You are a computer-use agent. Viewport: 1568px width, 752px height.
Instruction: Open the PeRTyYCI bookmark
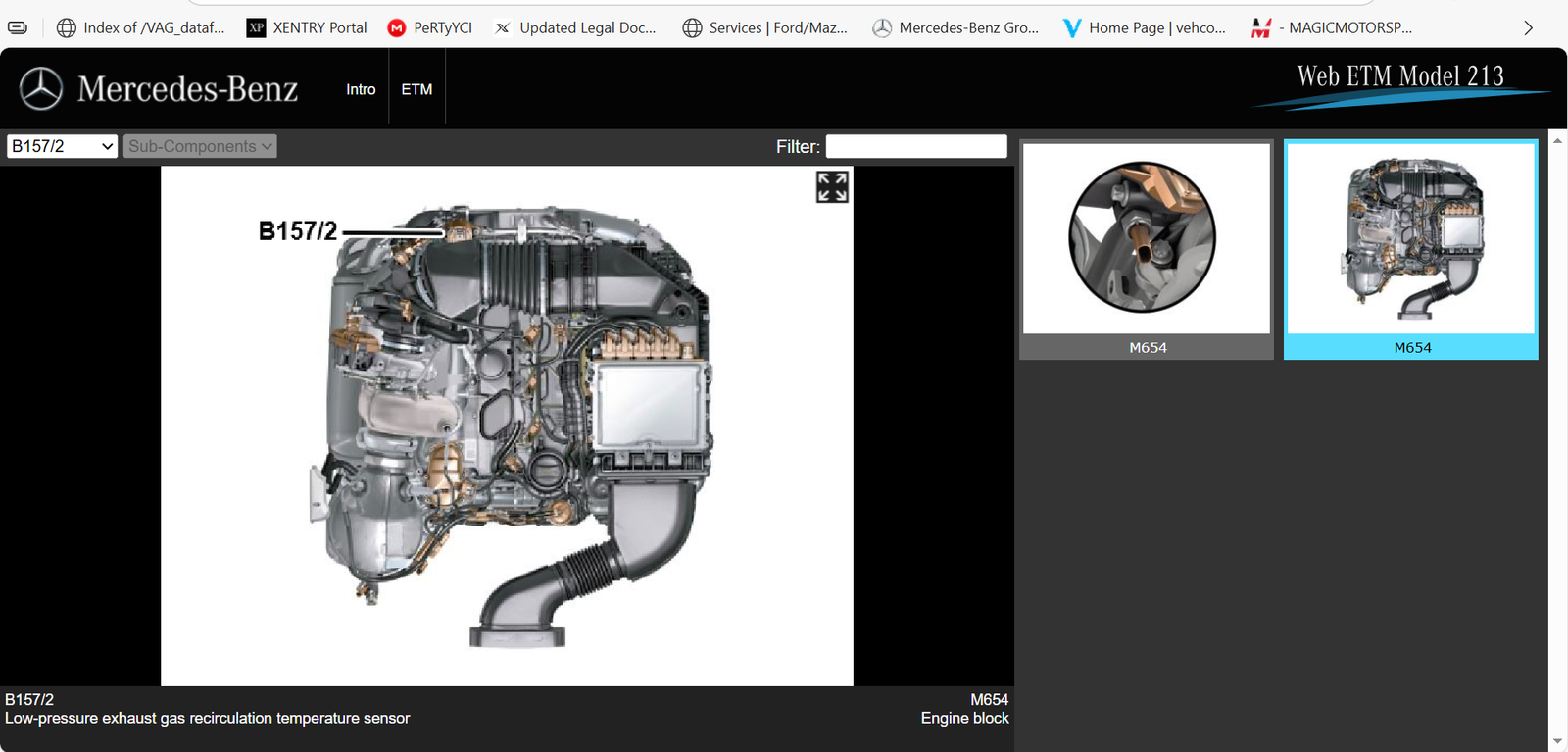point(429,27)
